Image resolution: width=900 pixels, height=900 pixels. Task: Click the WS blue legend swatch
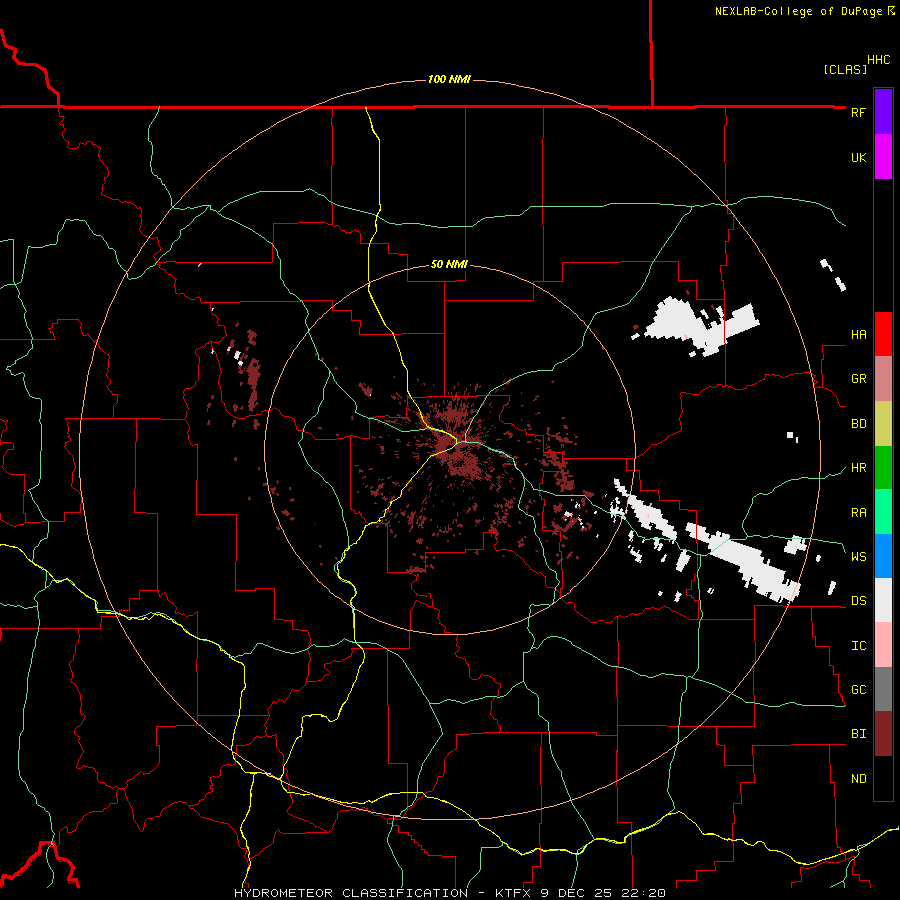pyautogui.click(x=883, y=556)
